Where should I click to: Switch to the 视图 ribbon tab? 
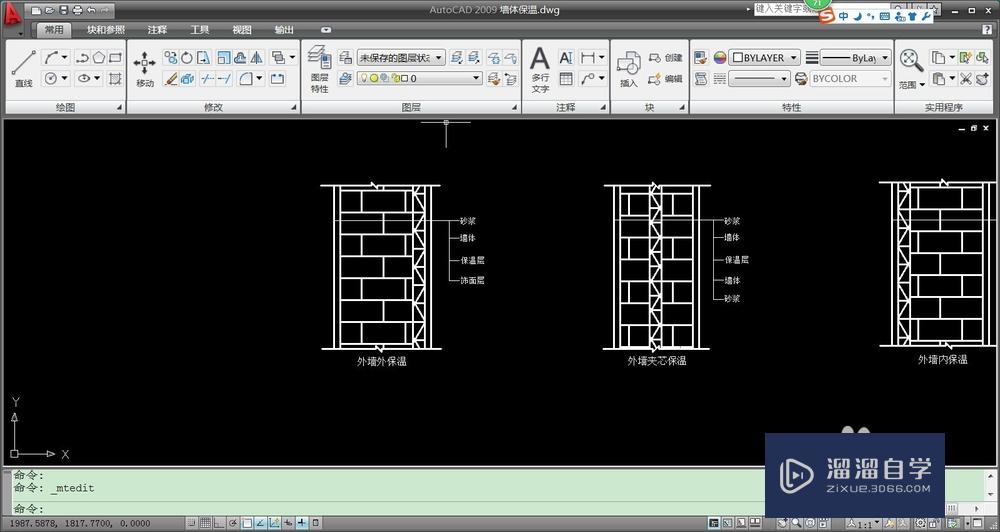click(242, 29)
